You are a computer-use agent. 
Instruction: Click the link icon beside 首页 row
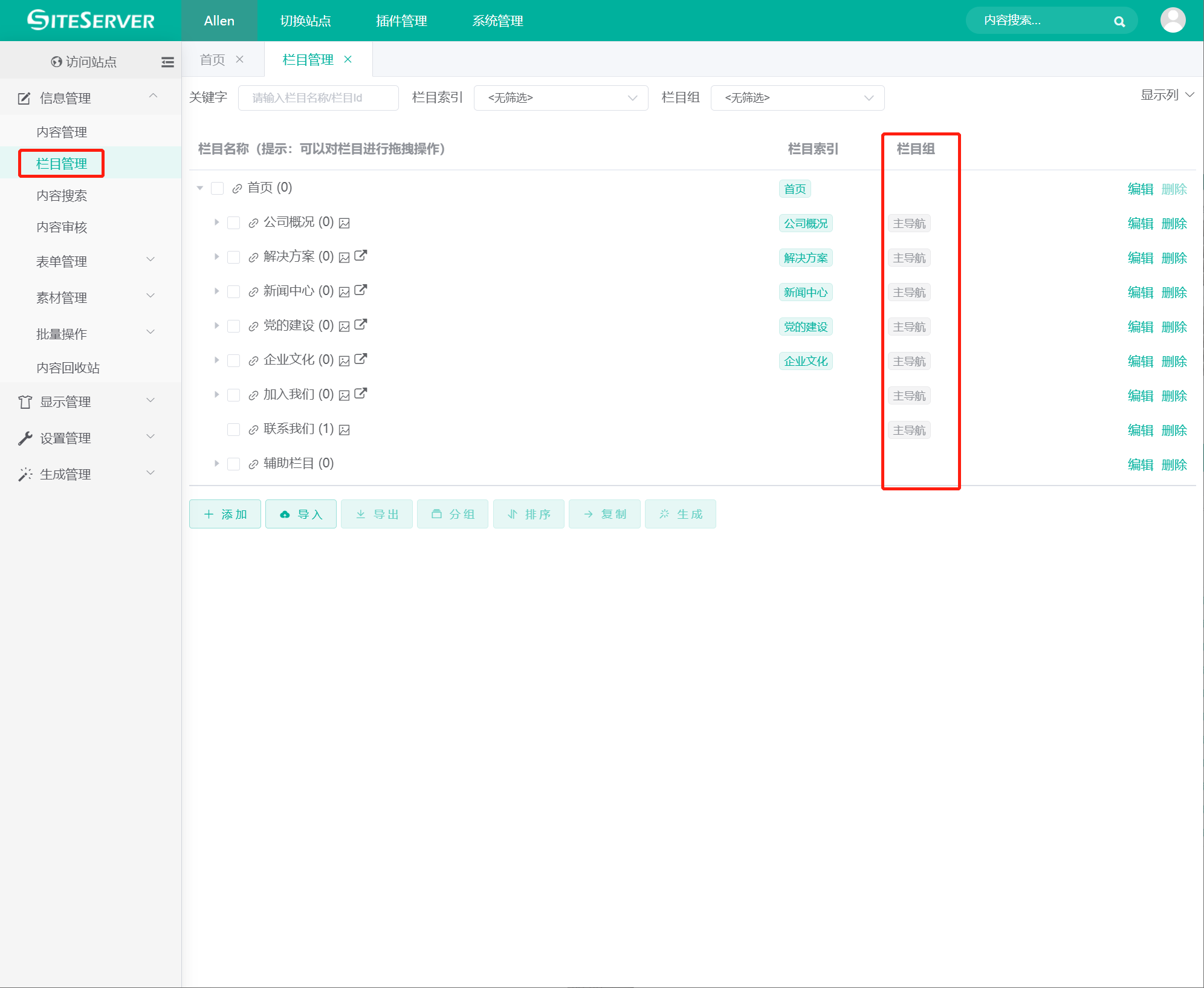tap(237, 189)
